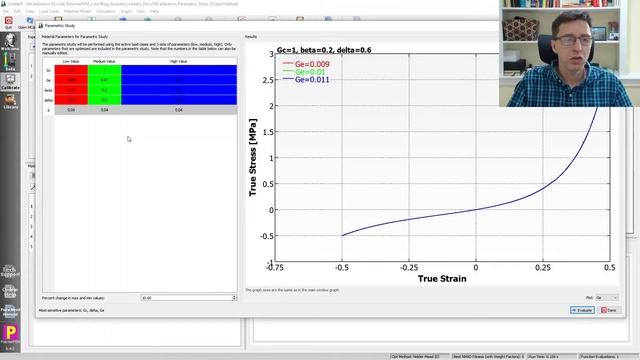Select the Ge high value blue cell
Screen dimensions: 640x360
point(179,80)
